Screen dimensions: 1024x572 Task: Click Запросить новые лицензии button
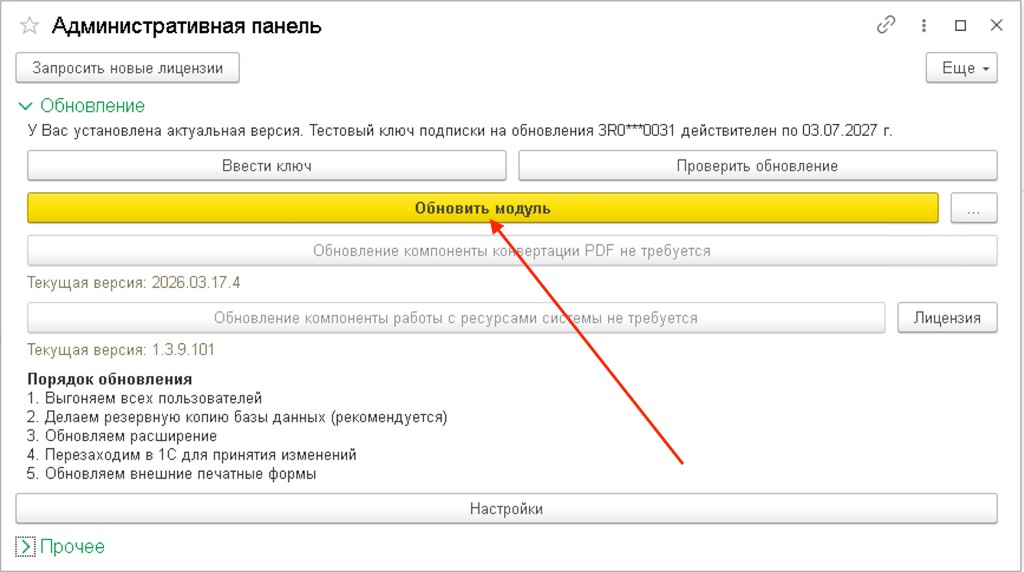coord(127,68)
